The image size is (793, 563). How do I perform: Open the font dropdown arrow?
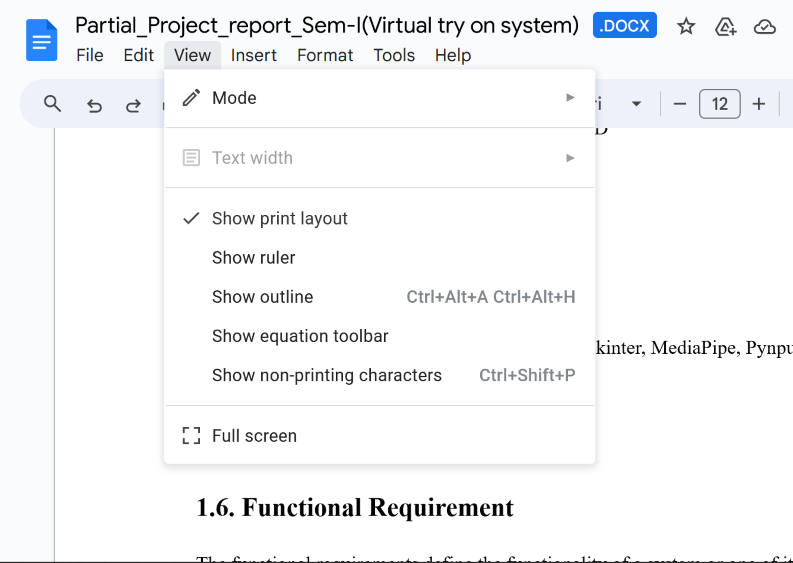click(x=636, y=104)
